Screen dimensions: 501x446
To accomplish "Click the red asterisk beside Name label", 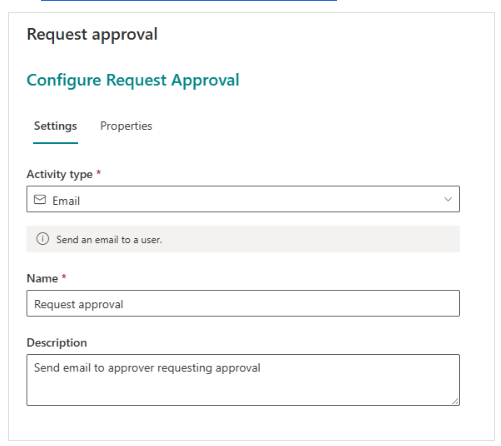I will click(x=64, y=277).
